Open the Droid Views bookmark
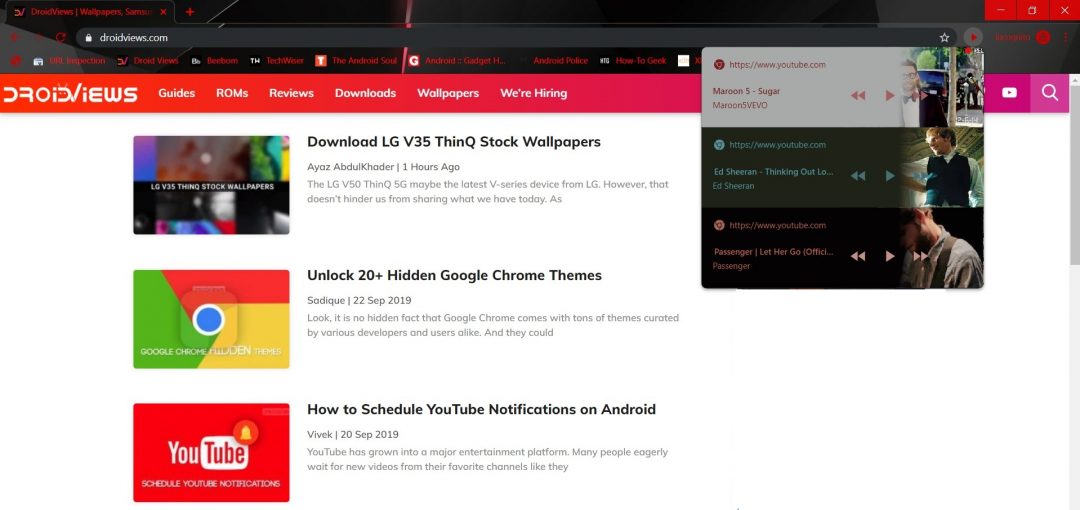The height and width of the screenshot is (510, 1080). [148, 61]
